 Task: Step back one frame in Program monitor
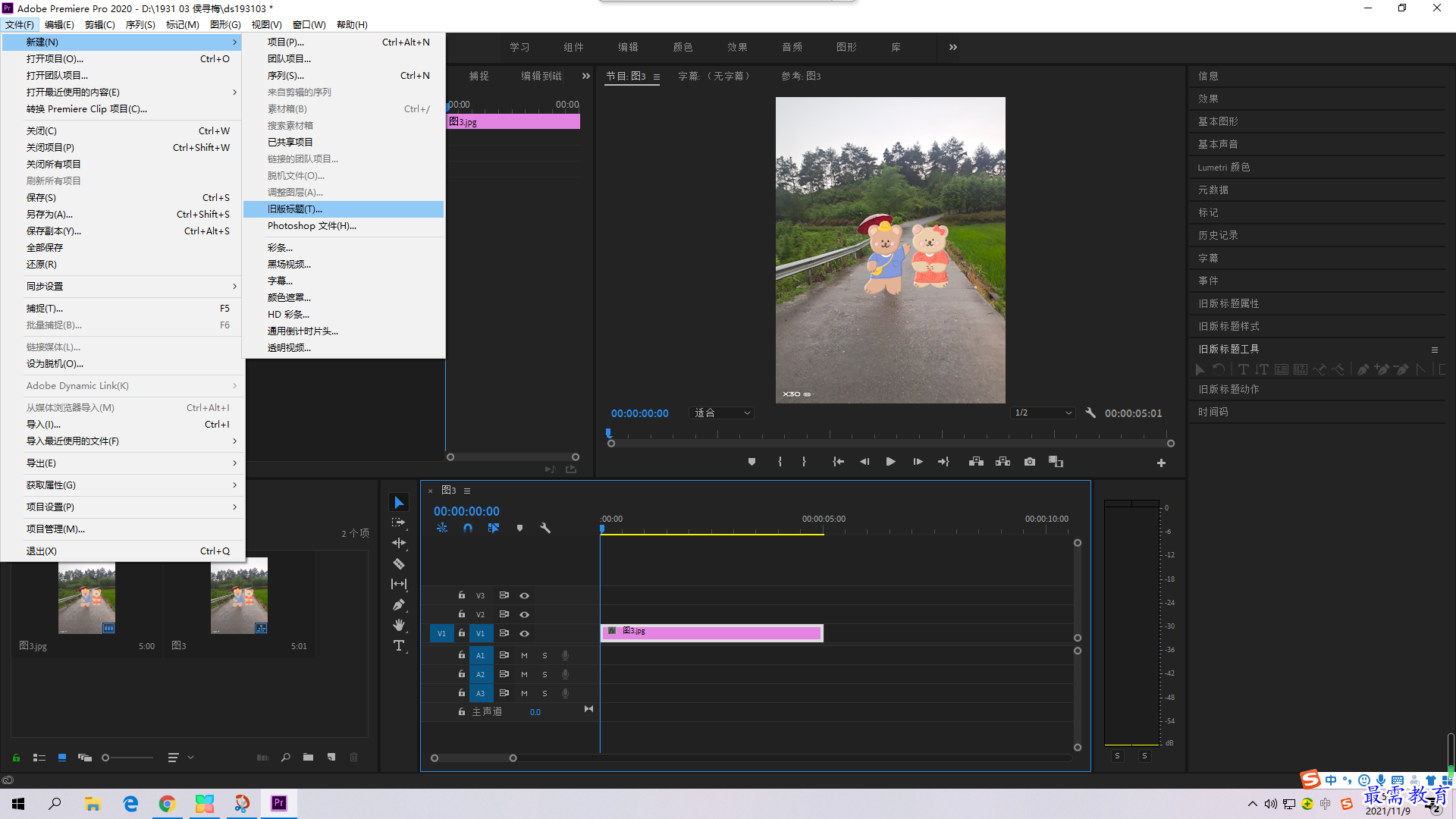[864, 462]
